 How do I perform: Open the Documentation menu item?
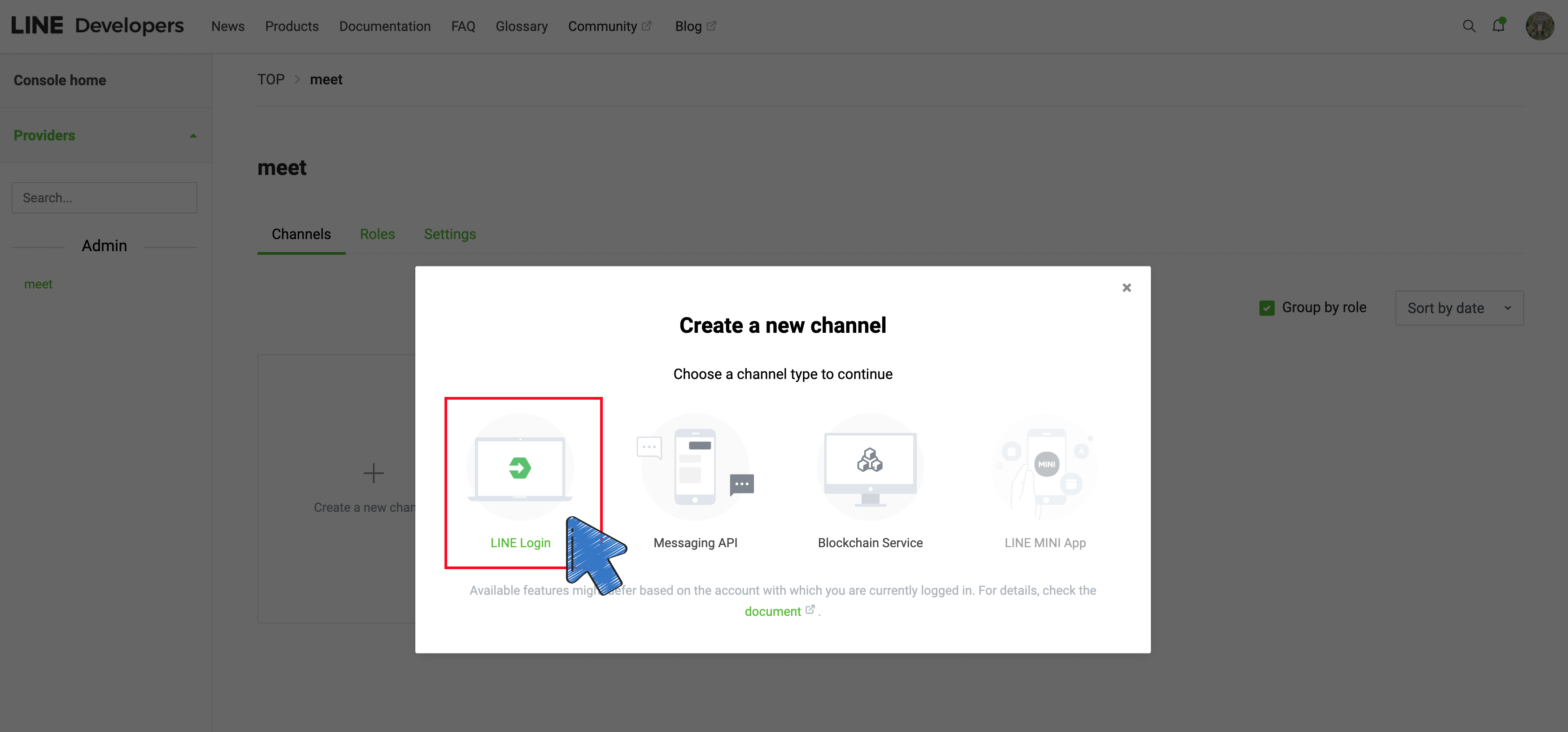tap(385, 26)
